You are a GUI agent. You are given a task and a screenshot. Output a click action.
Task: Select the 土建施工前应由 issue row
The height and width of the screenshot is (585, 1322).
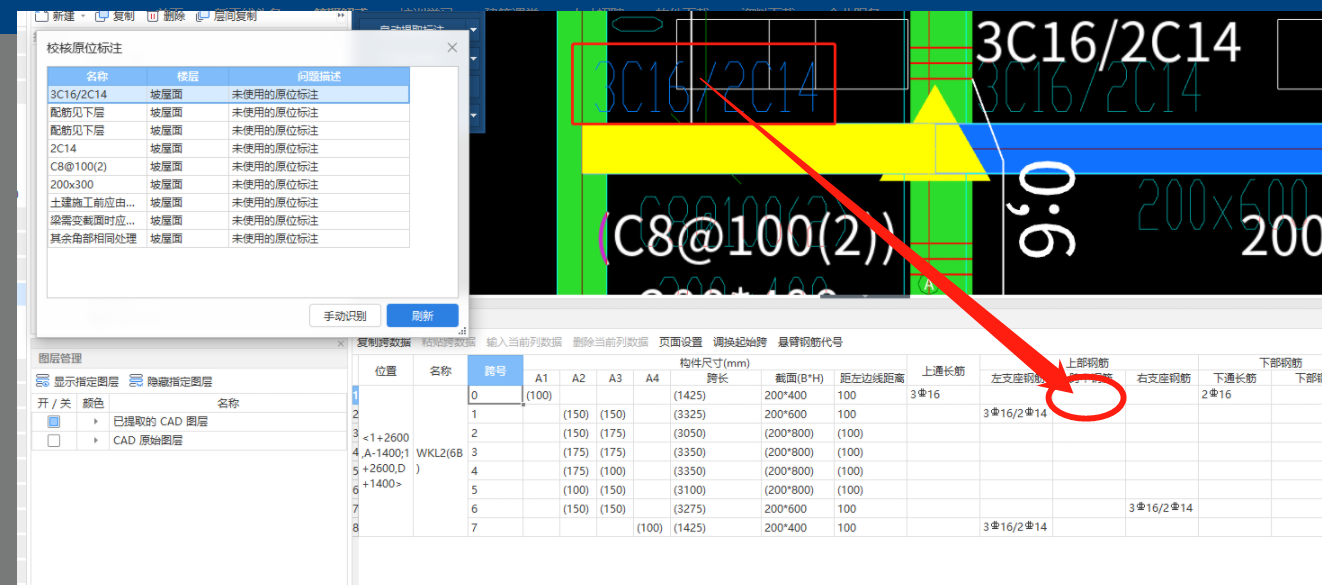(228, 202)
